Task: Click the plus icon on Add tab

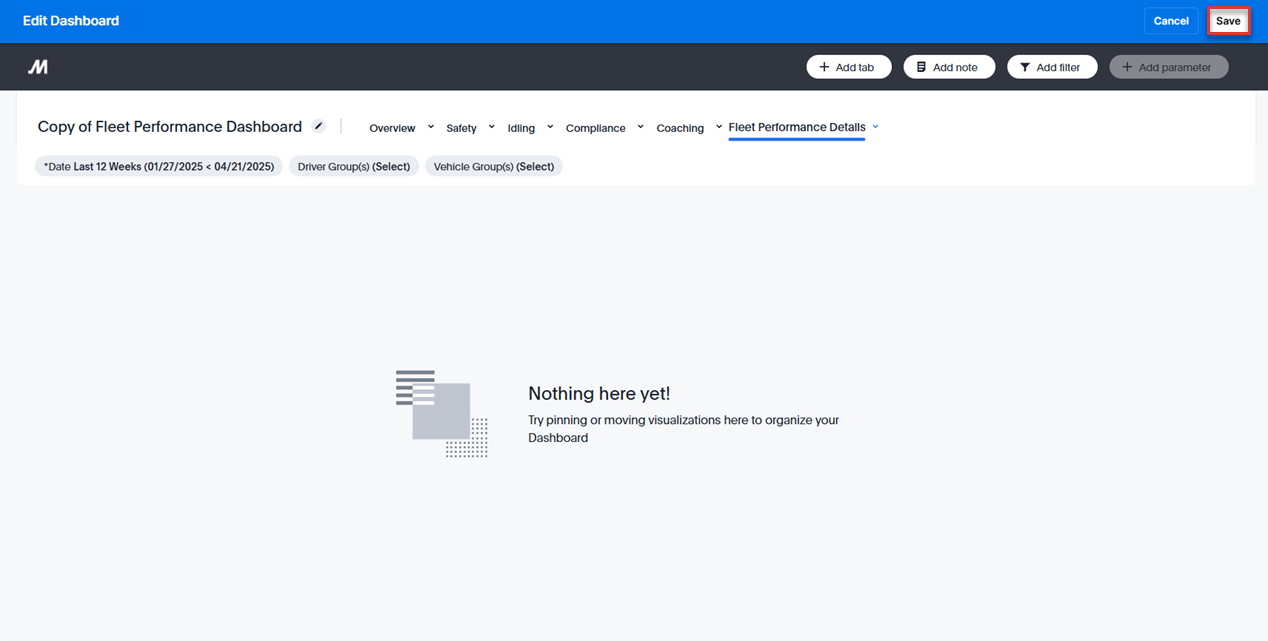Action: pyautogui.click(x=824, y=67)
